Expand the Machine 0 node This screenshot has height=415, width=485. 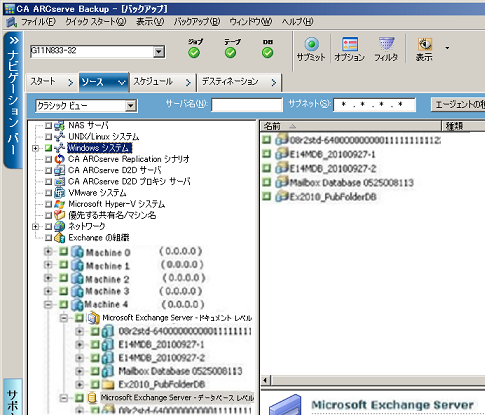point(48,252)
